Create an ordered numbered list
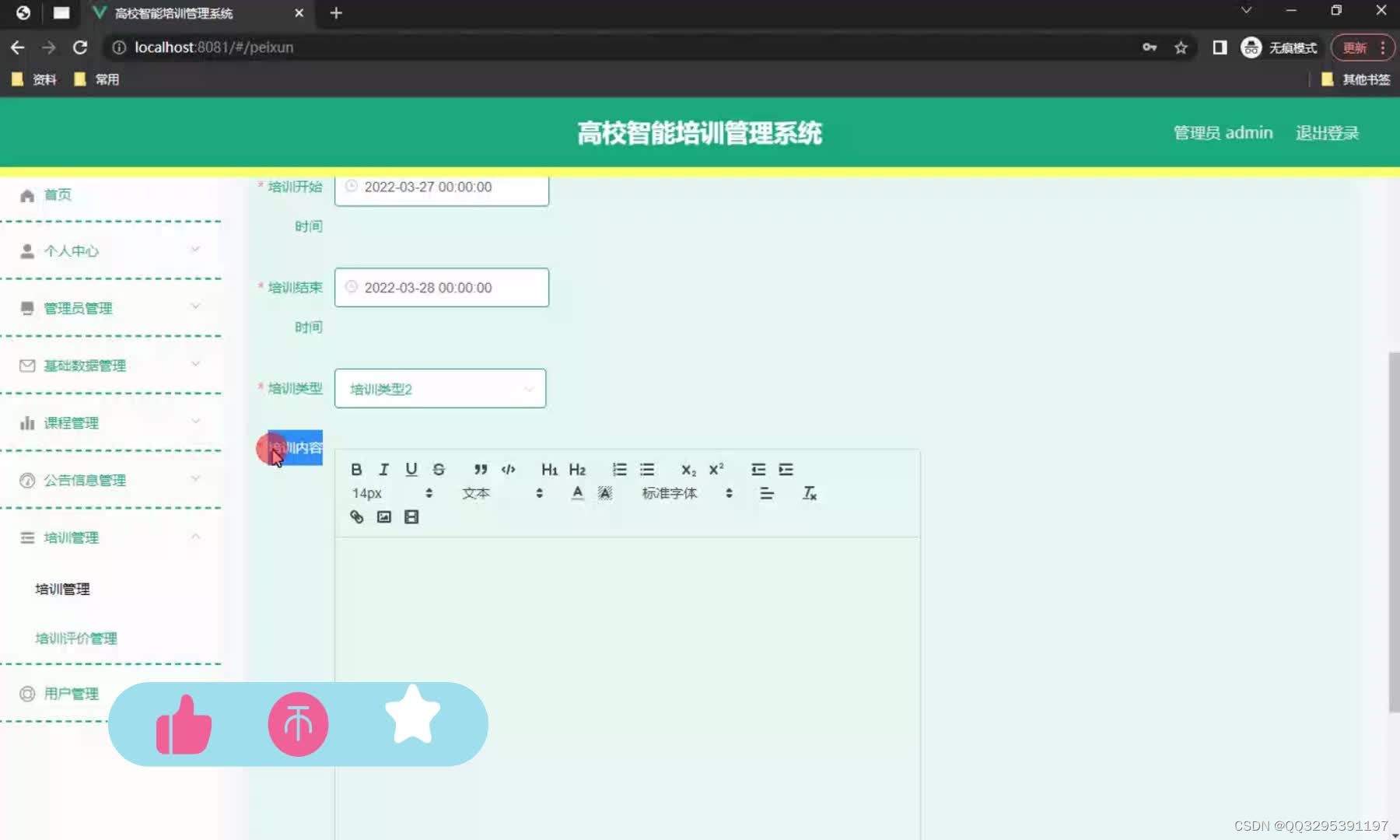The width and height of the screenshot is (1400, 840). click(619, 469)
